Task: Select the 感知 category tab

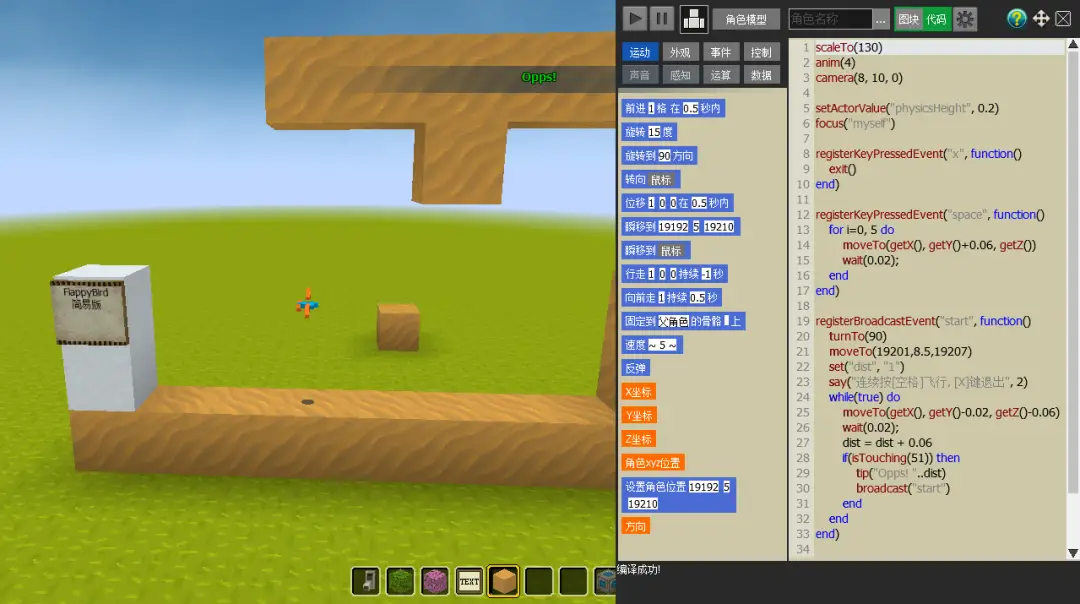Action: (x=680, y=75)
